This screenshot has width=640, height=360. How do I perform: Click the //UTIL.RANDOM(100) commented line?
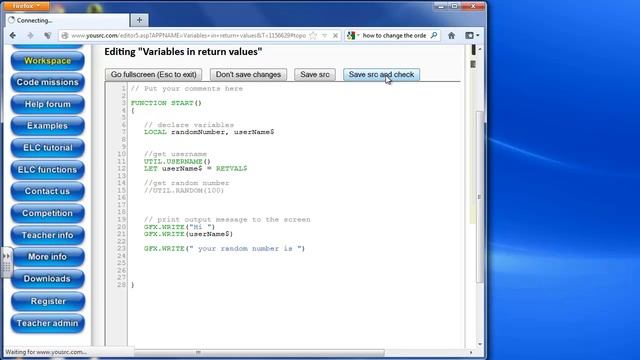[184, 191]
